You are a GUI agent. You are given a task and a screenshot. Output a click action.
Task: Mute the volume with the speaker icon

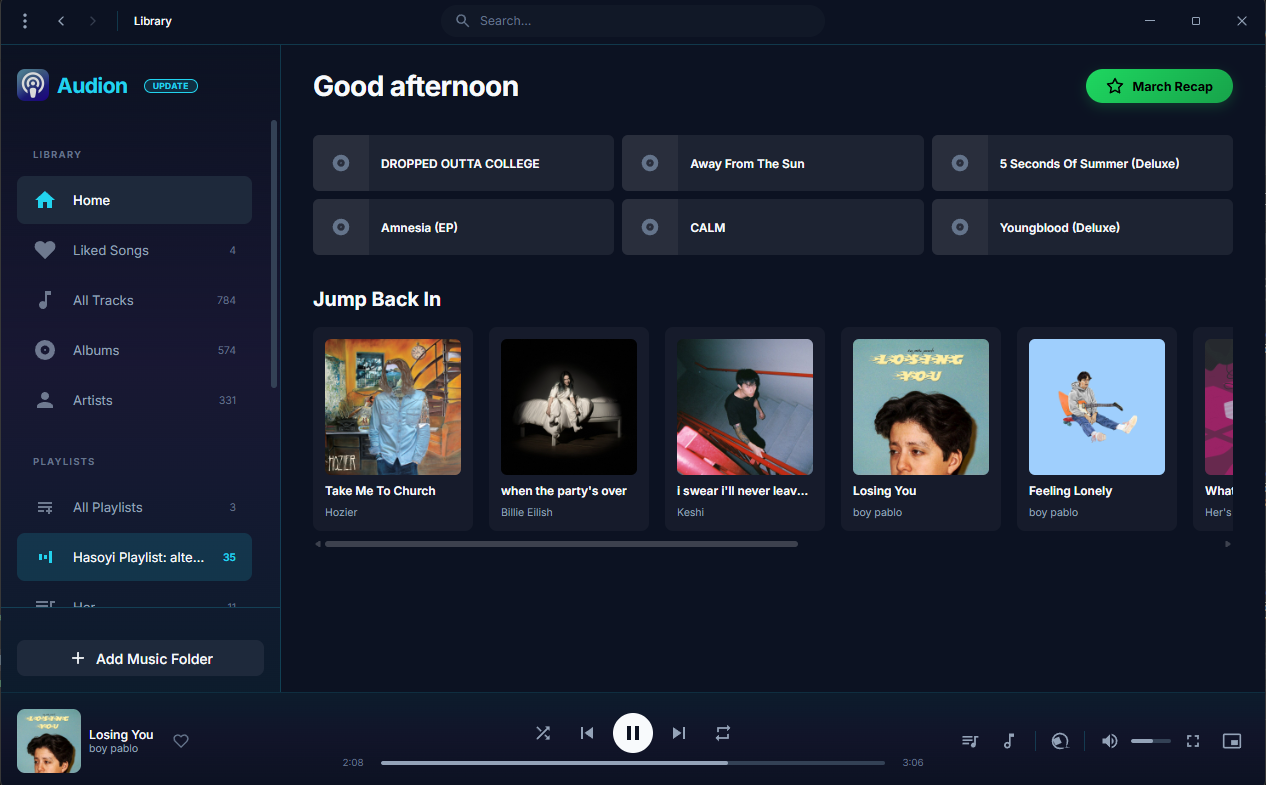(1108, 741)
